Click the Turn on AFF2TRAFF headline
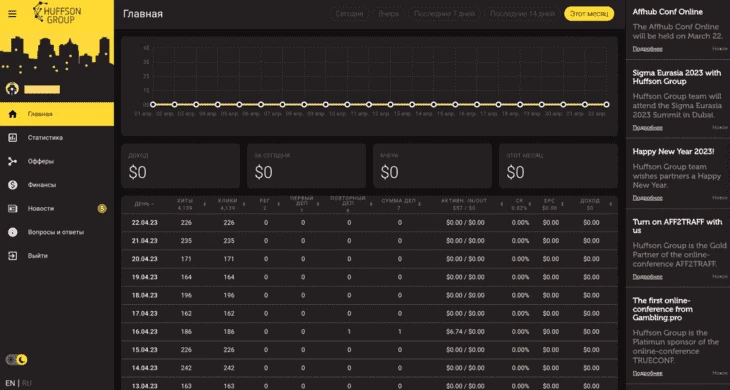Image resolution: width=730 pixels, height=390 pixels. [x=677, y=226]
